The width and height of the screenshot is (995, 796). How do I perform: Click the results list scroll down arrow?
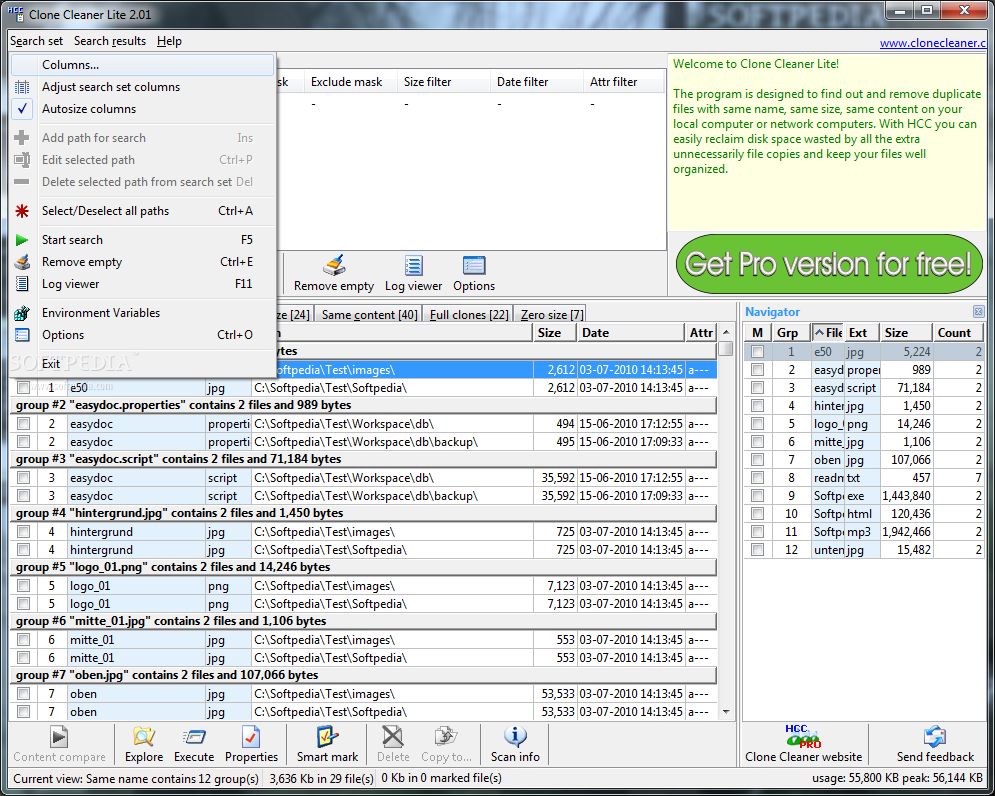726,712
